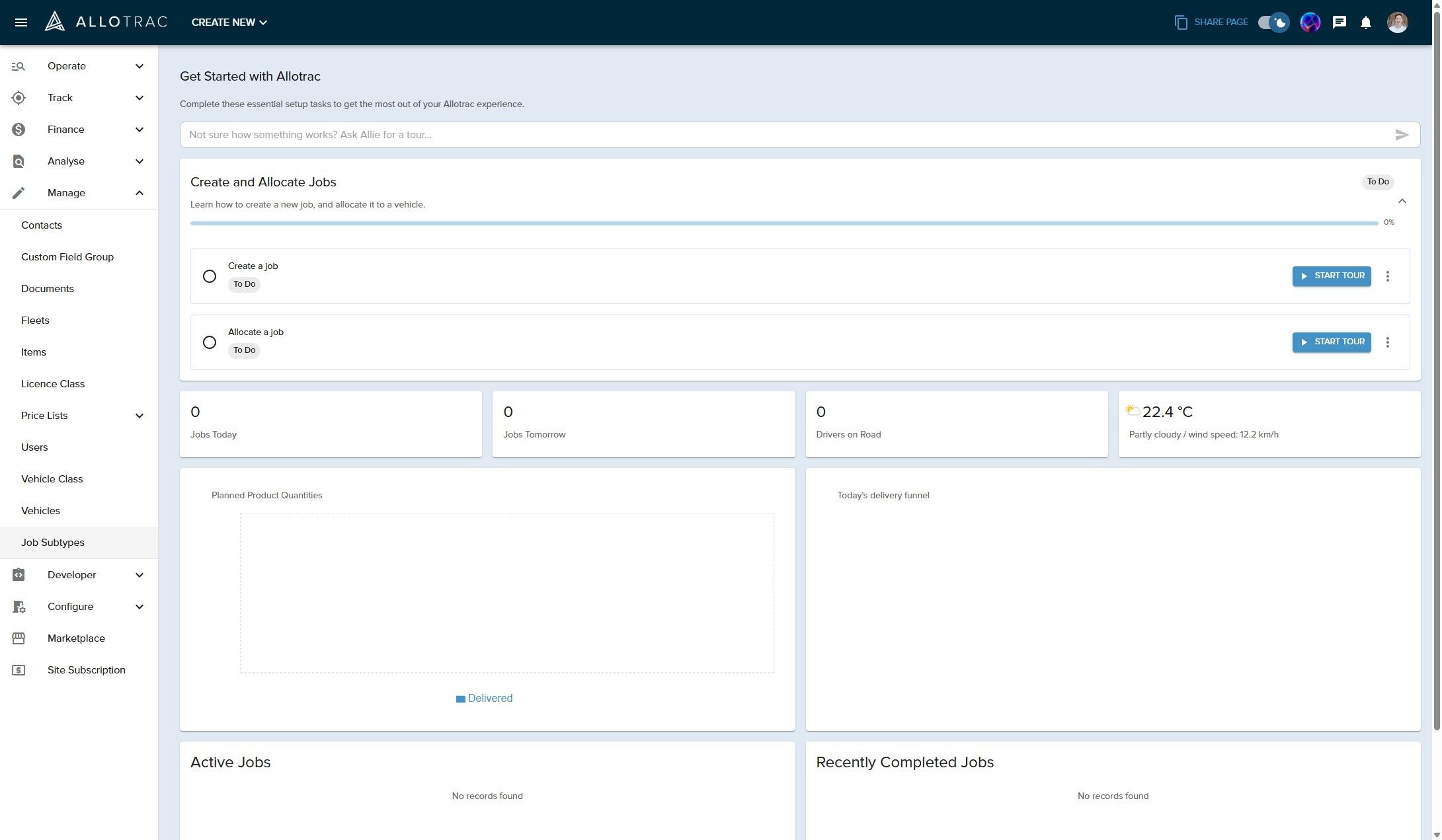Viewport: 1442px width, 840px height.
Task: Mark Allocate a job as complete
Action: click(x=210, y=342)
